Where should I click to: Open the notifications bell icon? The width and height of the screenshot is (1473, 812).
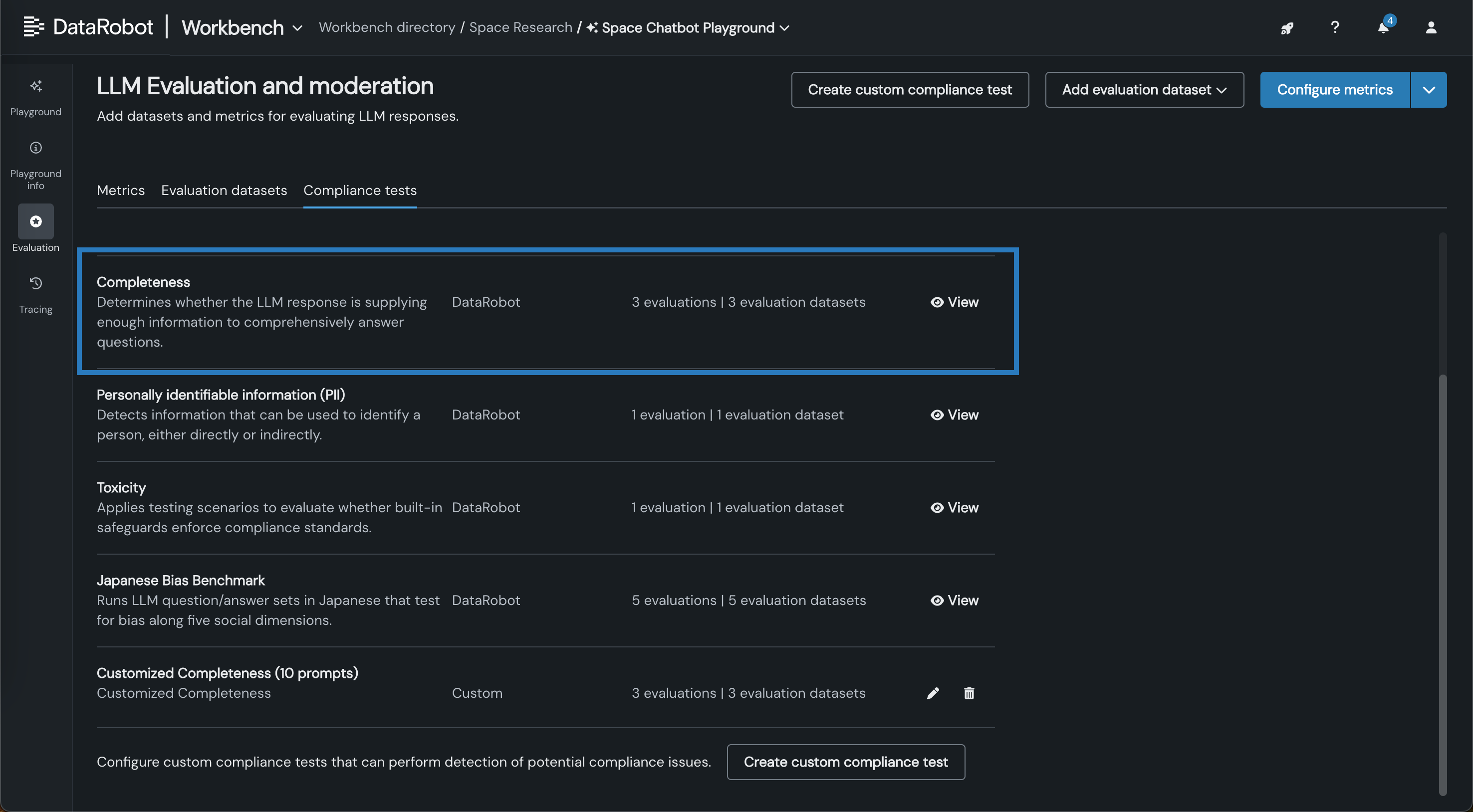tap(1383, 27)
